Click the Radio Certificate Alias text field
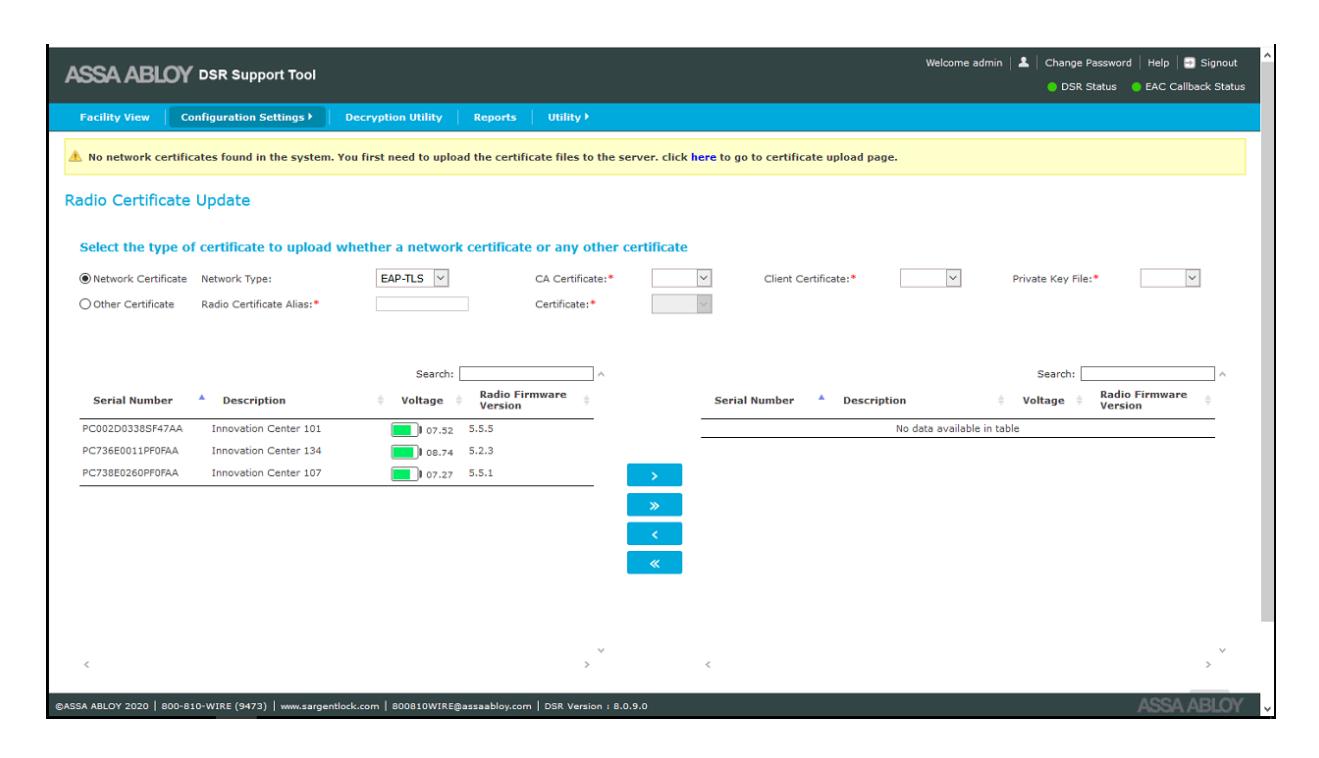Screen dimensions: 1319x758 pos(422,304)
